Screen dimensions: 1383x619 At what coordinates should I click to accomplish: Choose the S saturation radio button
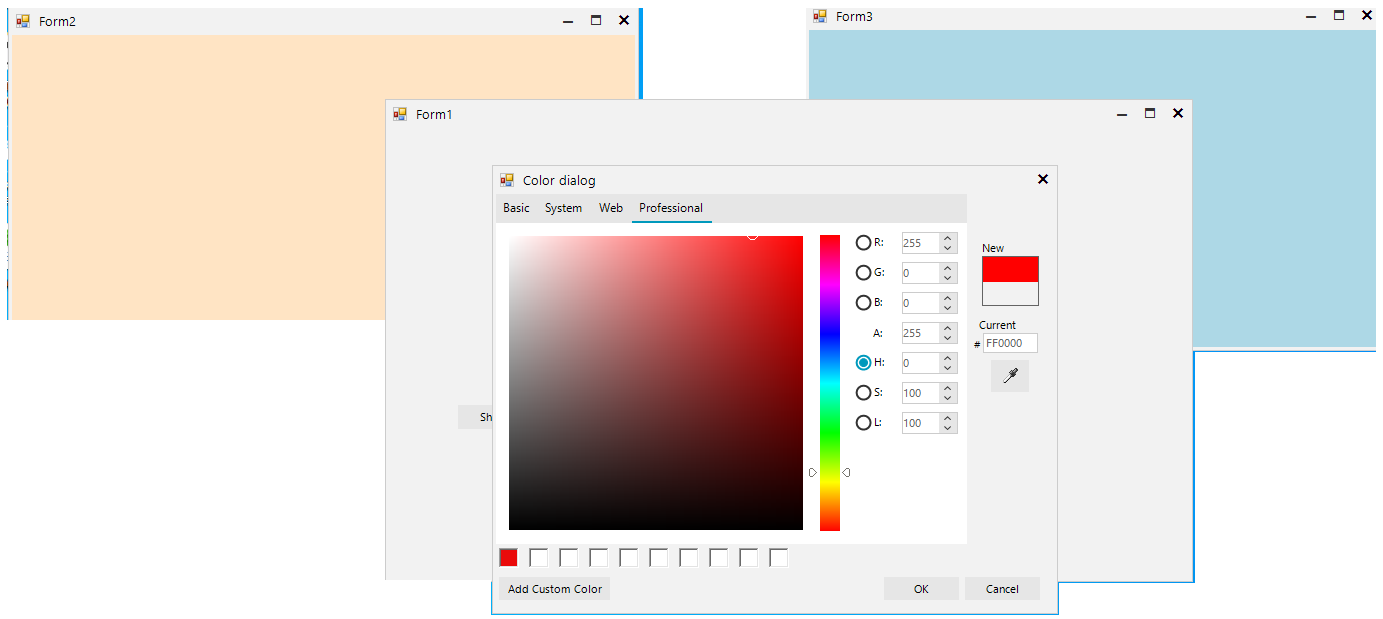point(863,392)
